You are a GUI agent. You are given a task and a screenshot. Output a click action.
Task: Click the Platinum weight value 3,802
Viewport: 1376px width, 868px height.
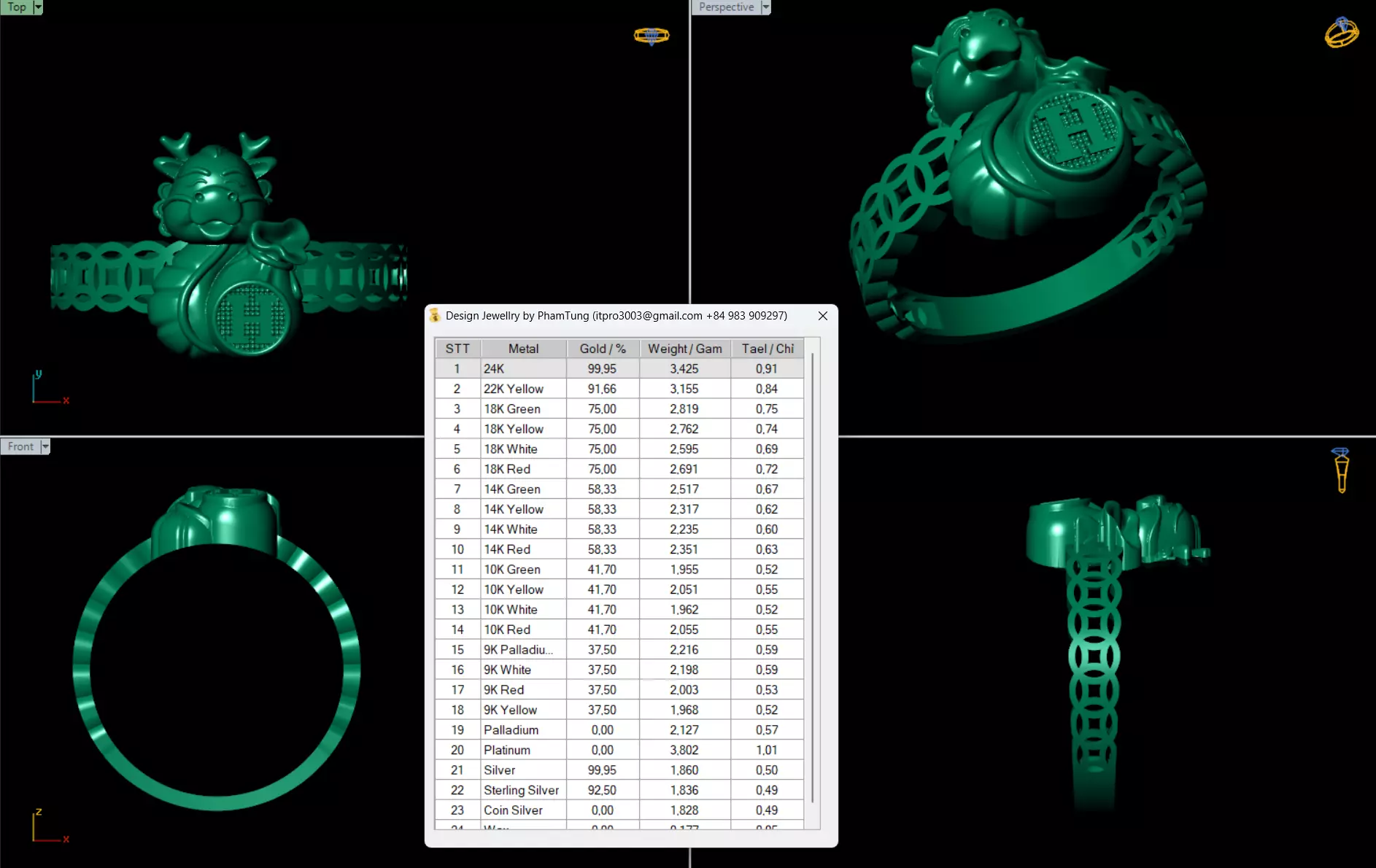click(x=684, y=750)
